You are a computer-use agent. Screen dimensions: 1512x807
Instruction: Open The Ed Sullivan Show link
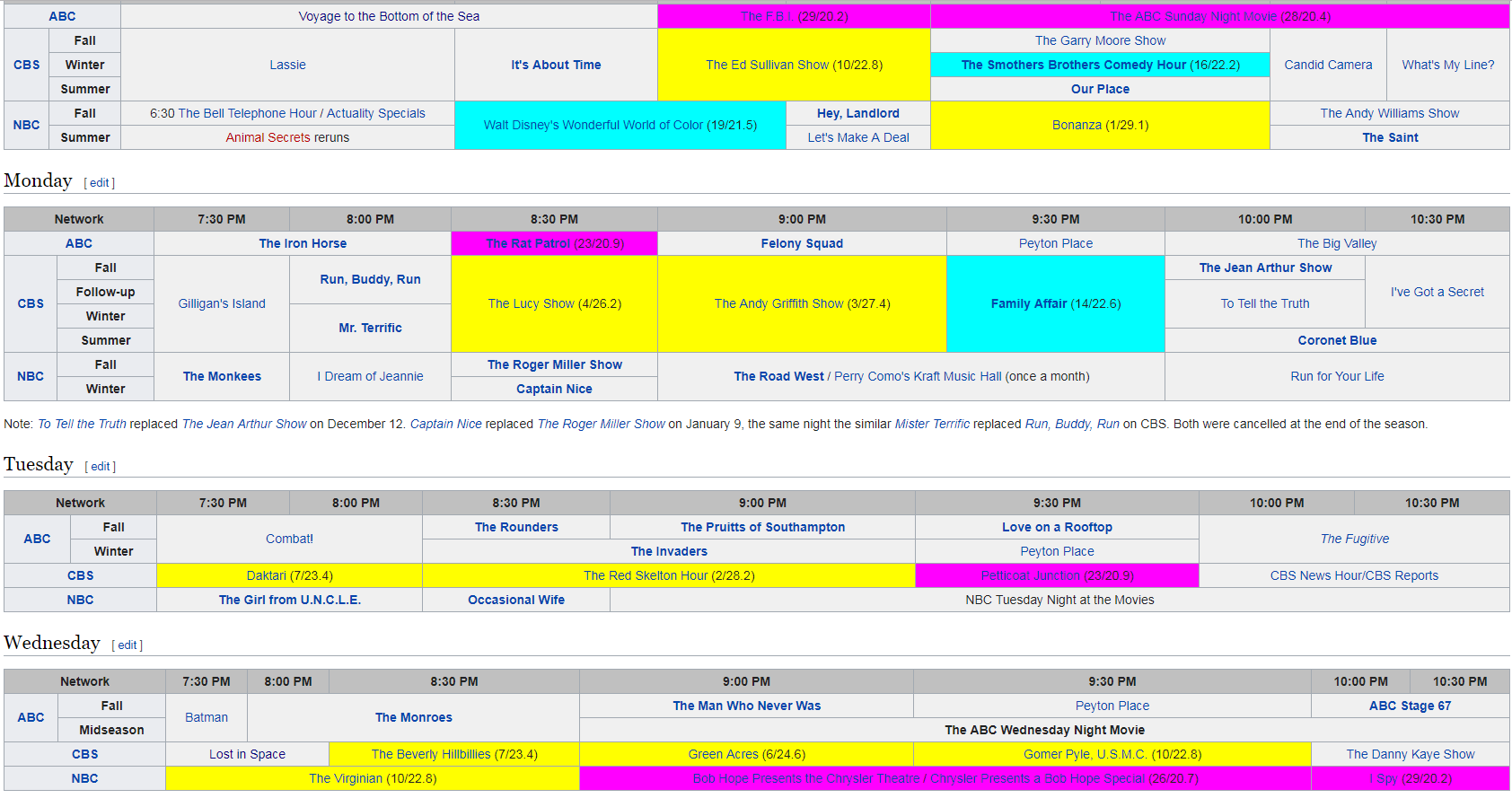click(767, 65)
